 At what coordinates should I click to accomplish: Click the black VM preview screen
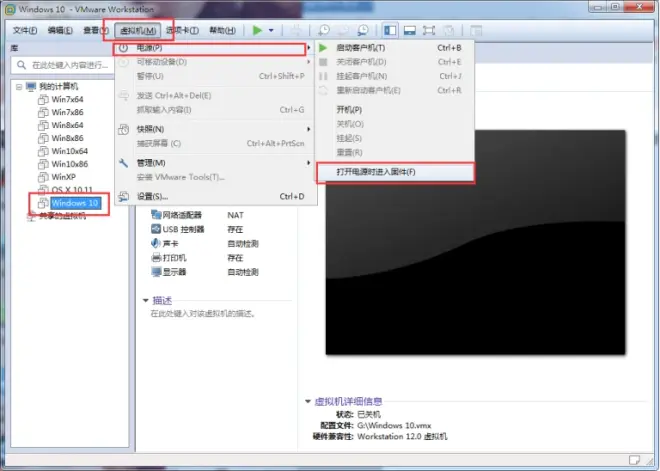(476, 242)
